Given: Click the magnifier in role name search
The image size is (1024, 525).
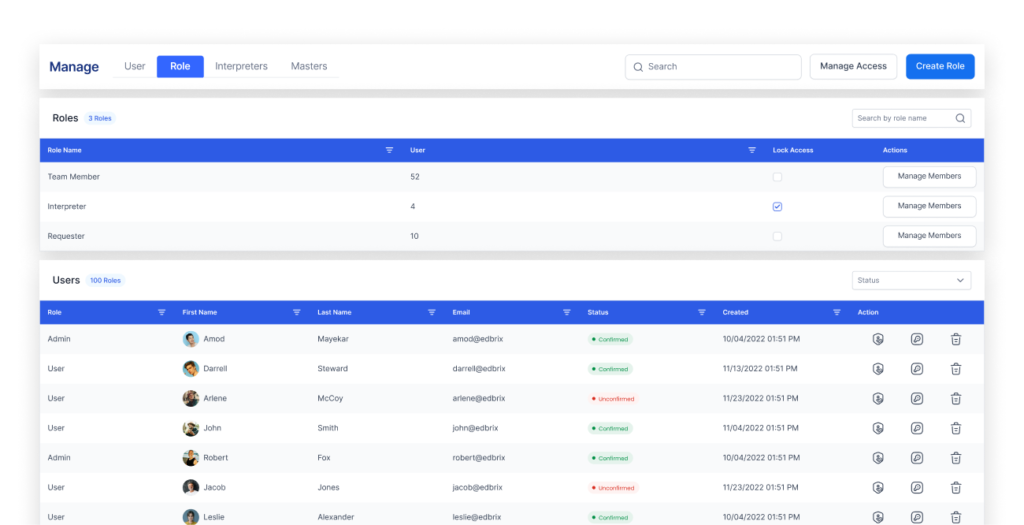Looking at the screenshot, I should click(x=960, y=118).
